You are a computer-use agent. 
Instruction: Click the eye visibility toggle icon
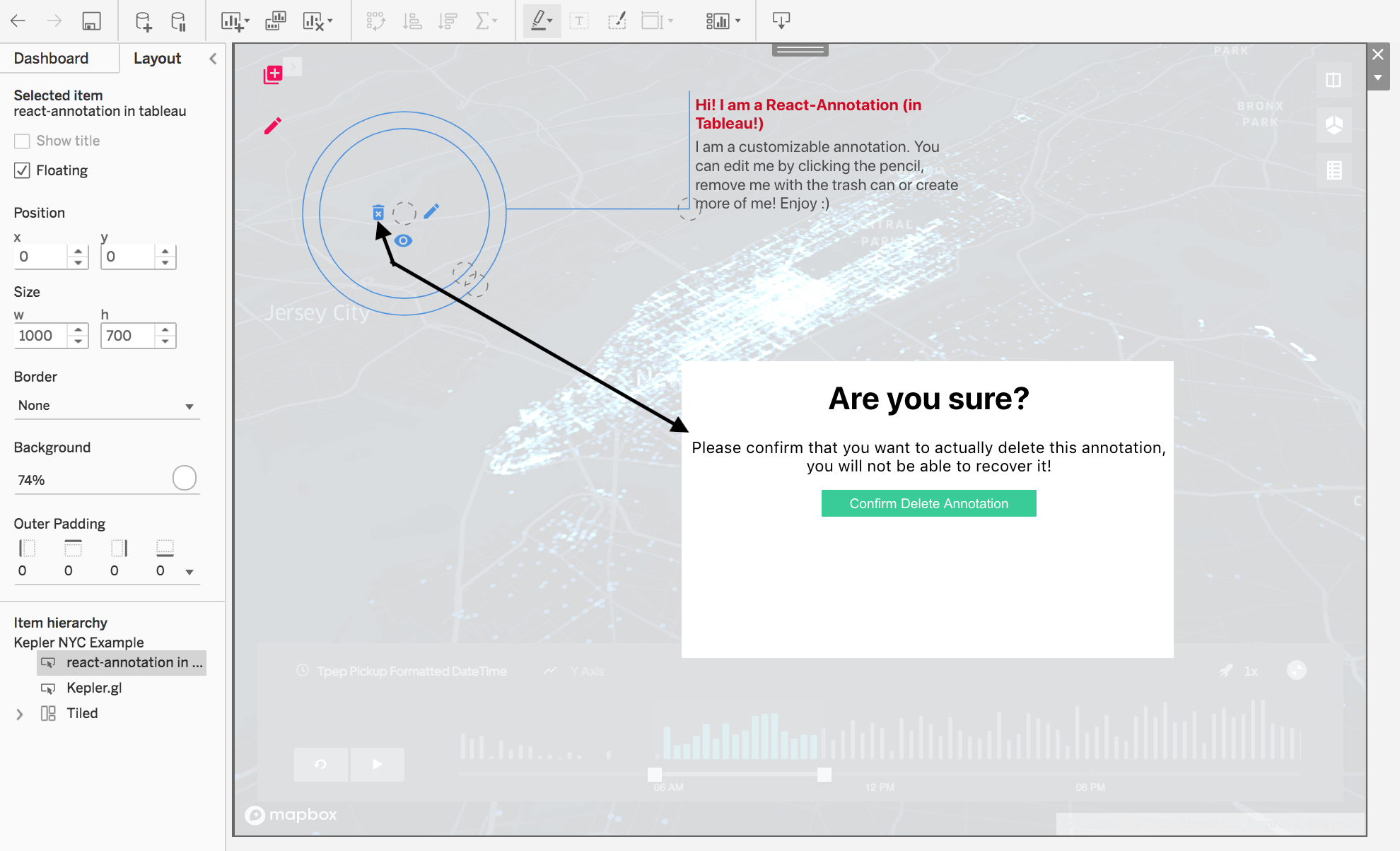point(402,240)
